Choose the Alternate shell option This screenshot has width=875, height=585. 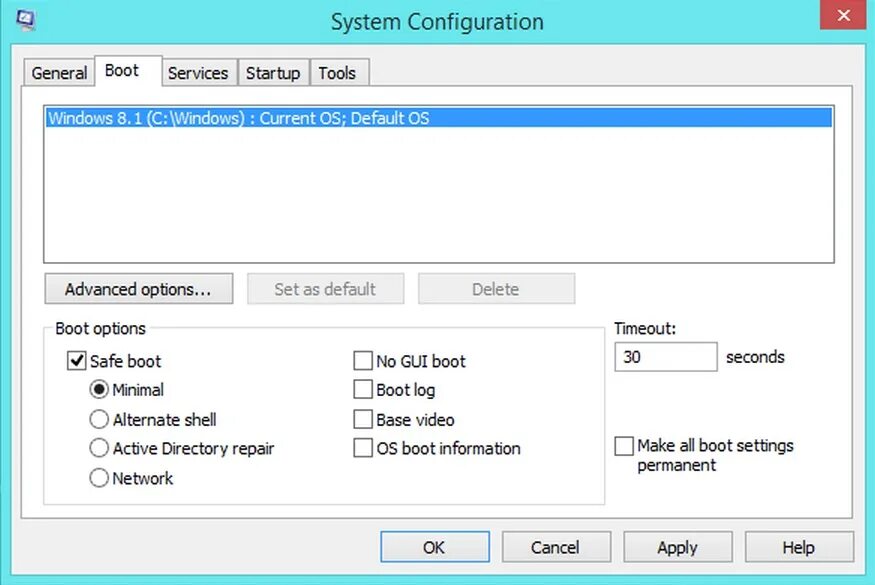coord(99,419)
